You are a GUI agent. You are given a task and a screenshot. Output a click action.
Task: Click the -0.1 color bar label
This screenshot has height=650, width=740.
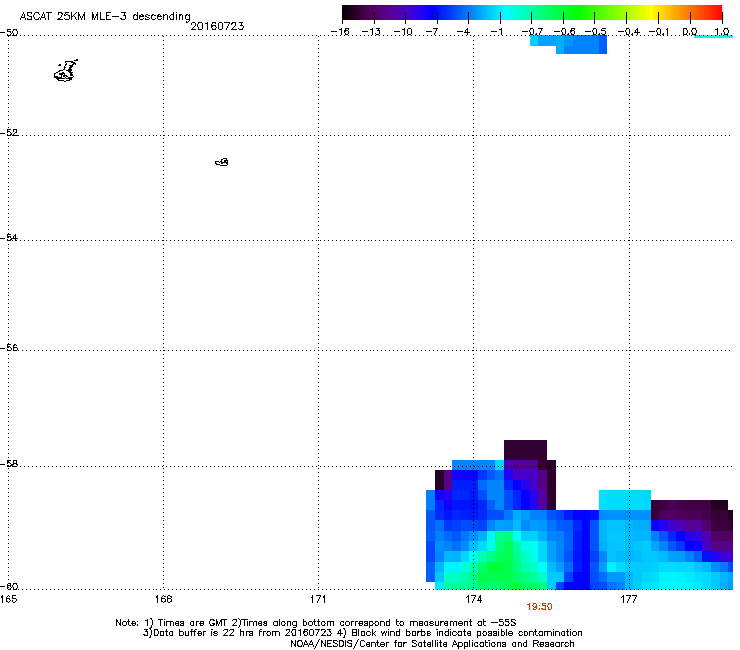pos(659,32)
